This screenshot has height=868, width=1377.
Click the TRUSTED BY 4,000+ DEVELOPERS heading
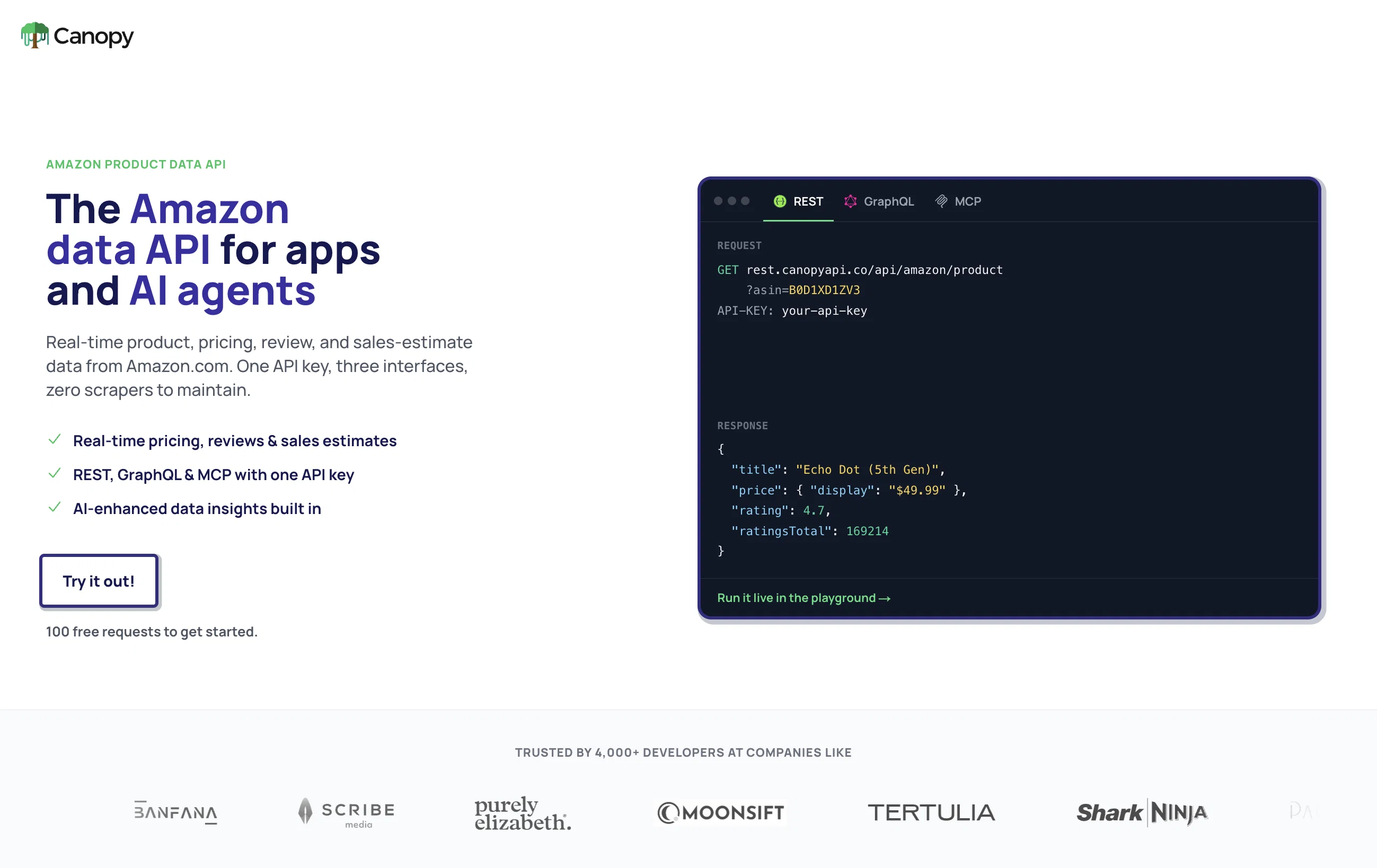point(683,752)
